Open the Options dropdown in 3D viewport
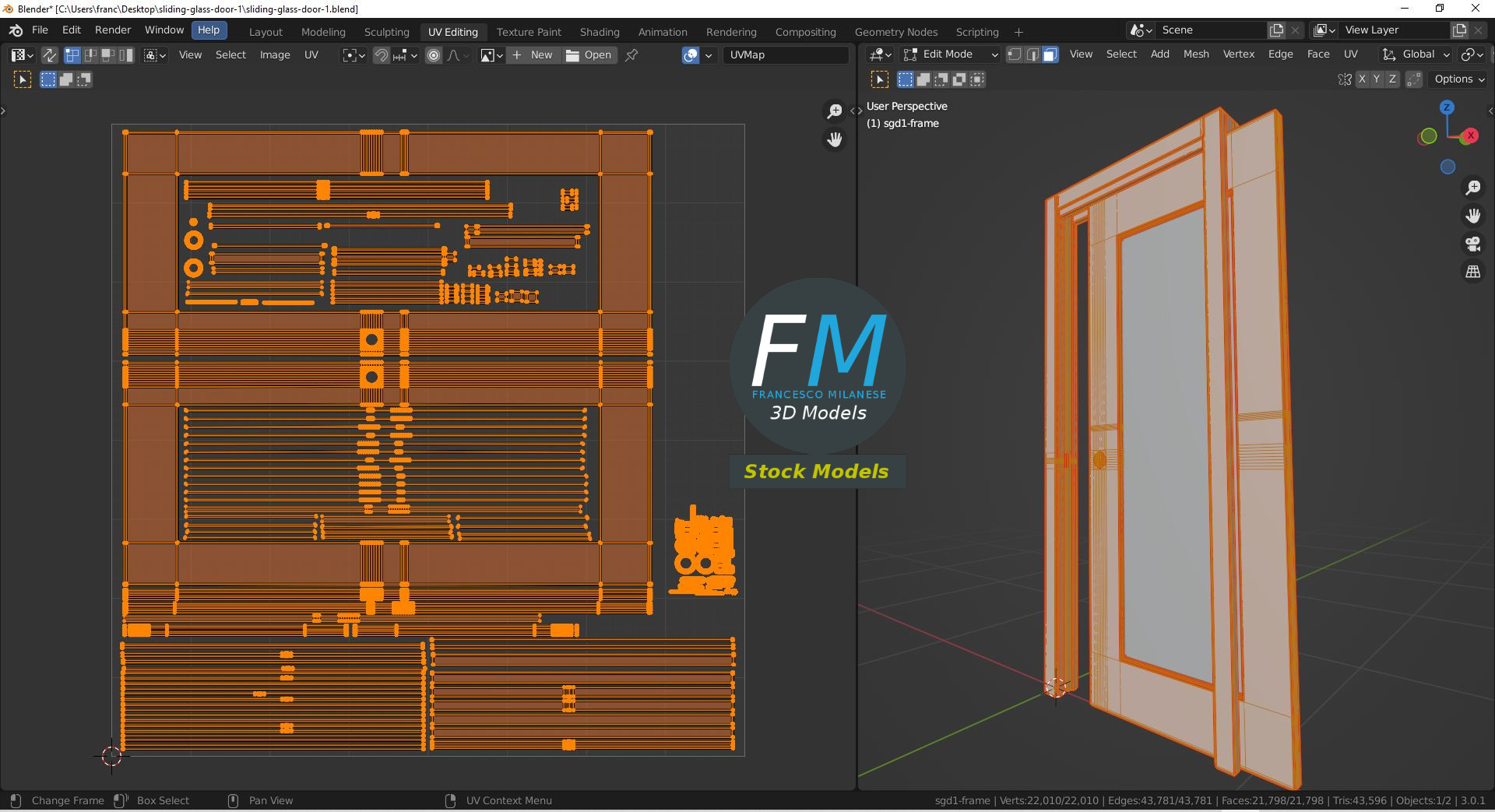The height and width of the screenshot is (812, 1495). click(x=1459, y=79)
